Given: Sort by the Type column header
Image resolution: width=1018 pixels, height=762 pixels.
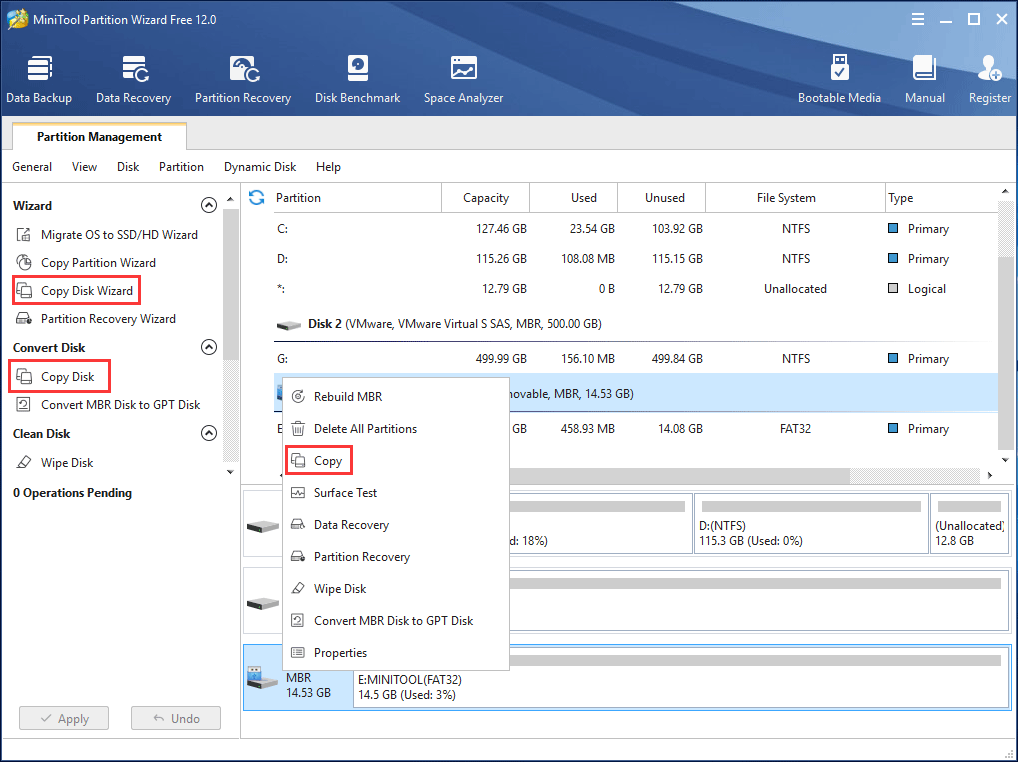Looking at the screenshot, I should click(x=941, y=197).
